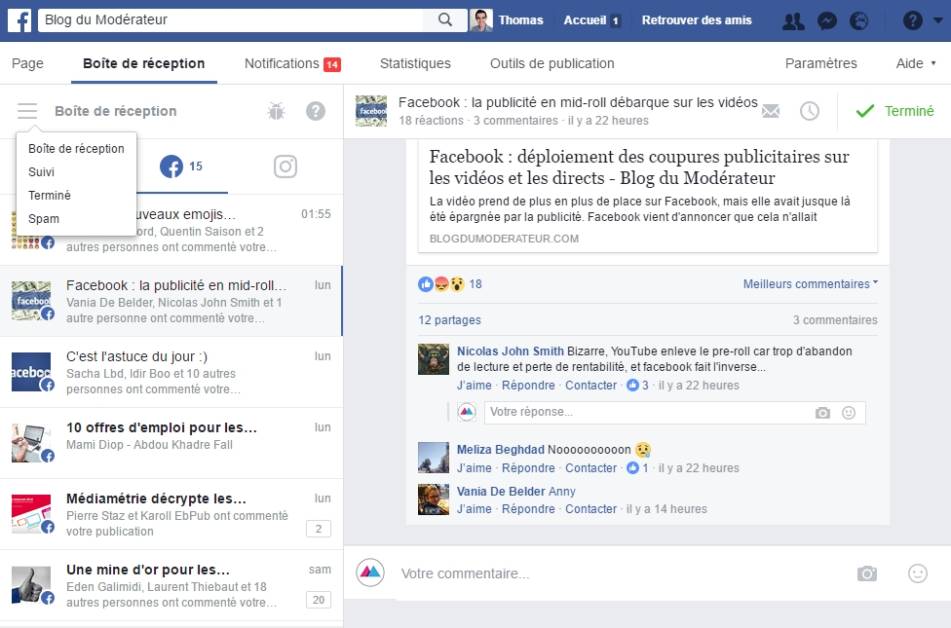
Task: Open the Instagram inbox tab
Action: pos(285,167)
